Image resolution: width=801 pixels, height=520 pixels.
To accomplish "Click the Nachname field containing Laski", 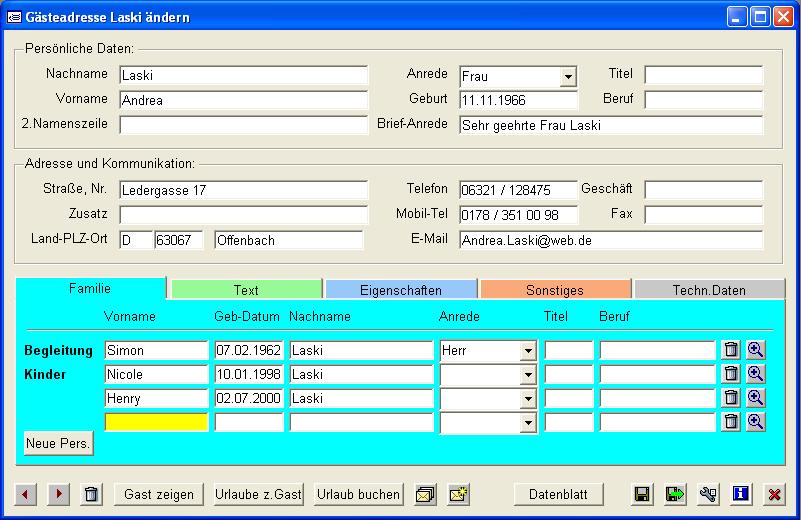I will pyautogui.click(x=244, y=75).
